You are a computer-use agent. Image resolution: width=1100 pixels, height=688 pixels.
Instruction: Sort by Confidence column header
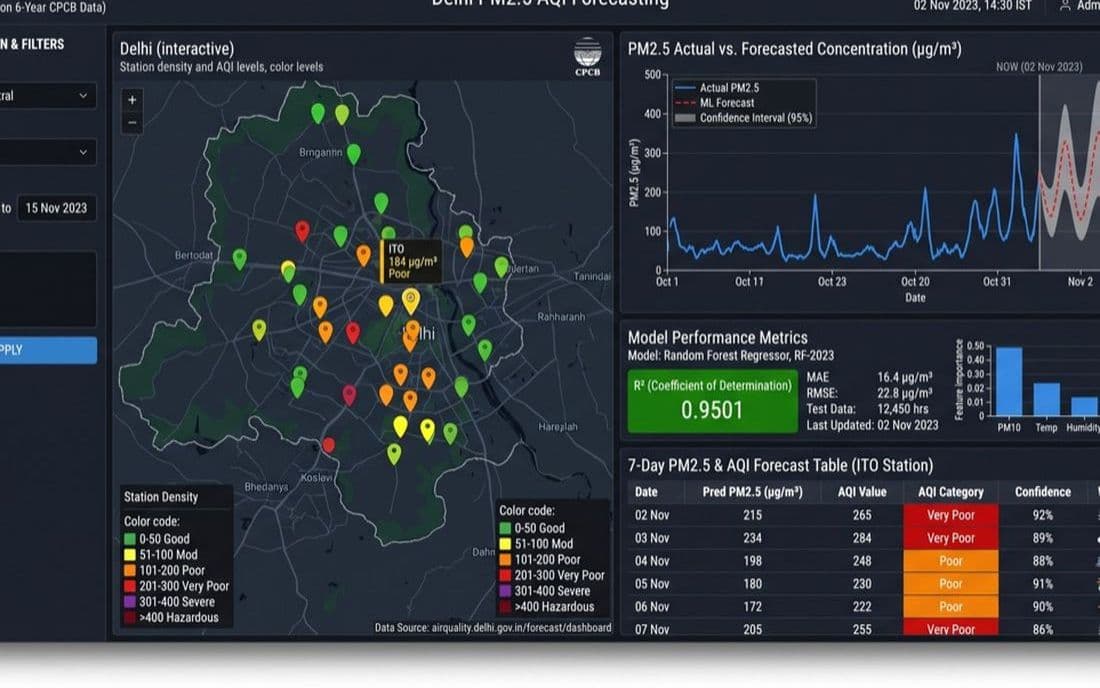(x=1042, y=492)
